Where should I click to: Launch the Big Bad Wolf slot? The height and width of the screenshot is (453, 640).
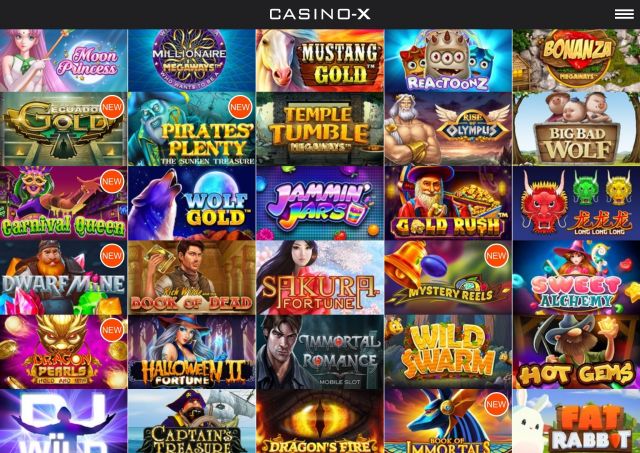click(576, 129)
